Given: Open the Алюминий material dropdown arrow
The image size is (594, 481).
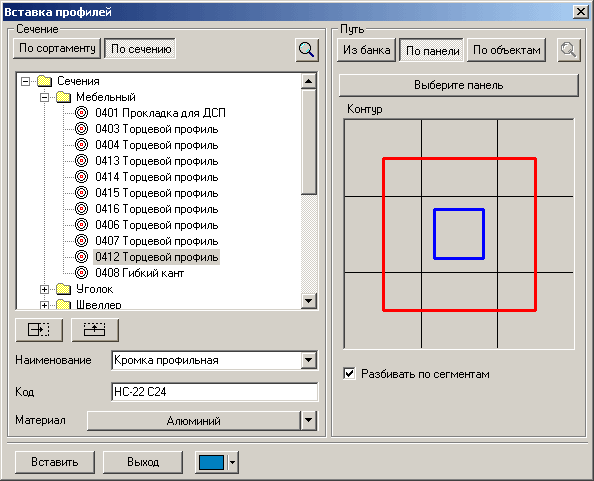Looking at the screenshot, I should click(x=309, y=420).
